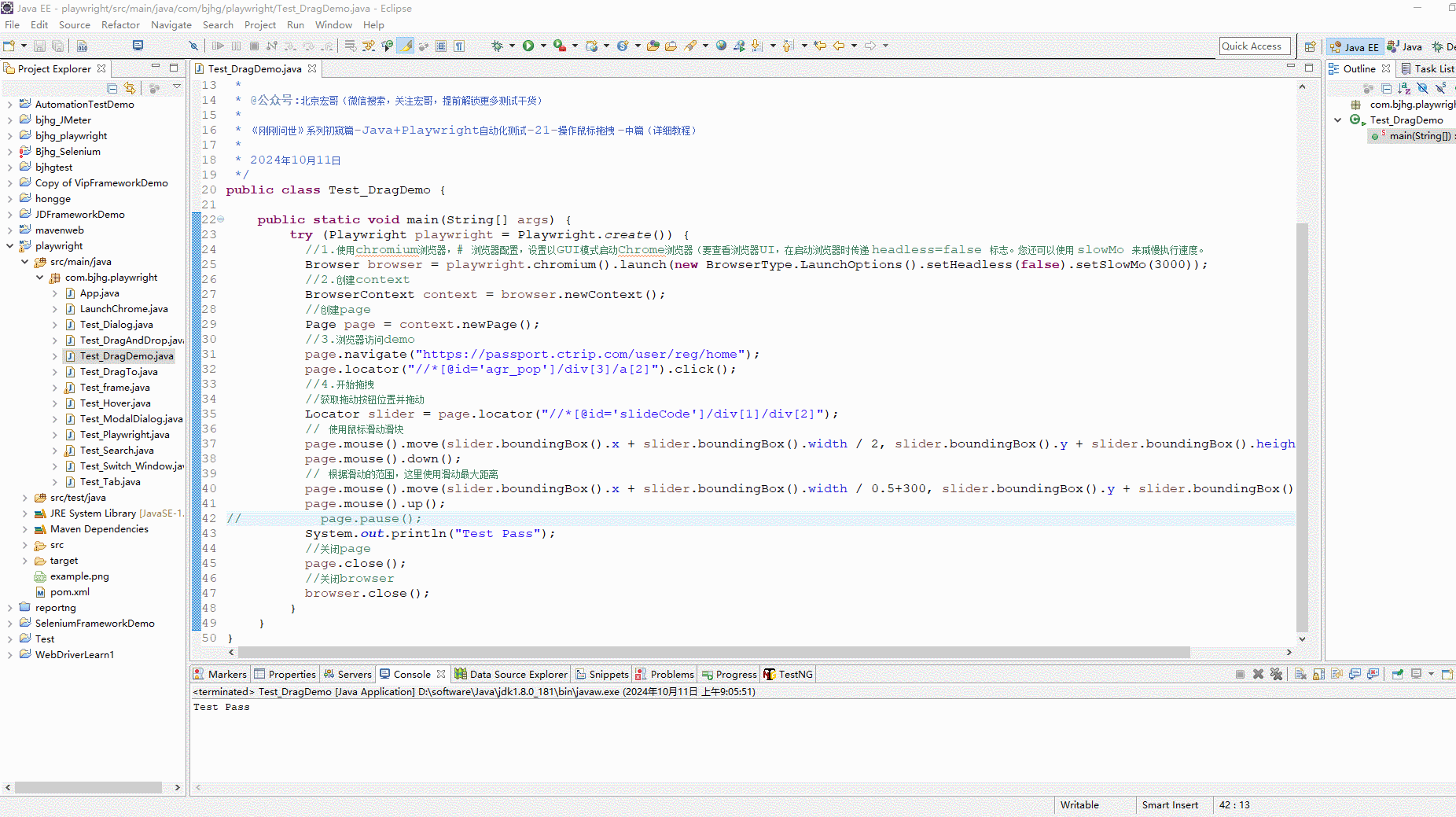Click the New file wizard icon

(x=9, y=46)
